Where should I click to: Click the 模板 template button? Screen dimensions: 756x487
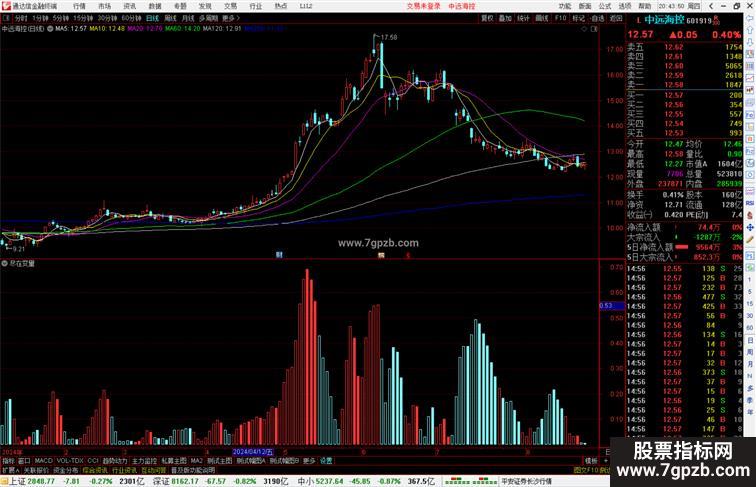(x=591, y=461)
